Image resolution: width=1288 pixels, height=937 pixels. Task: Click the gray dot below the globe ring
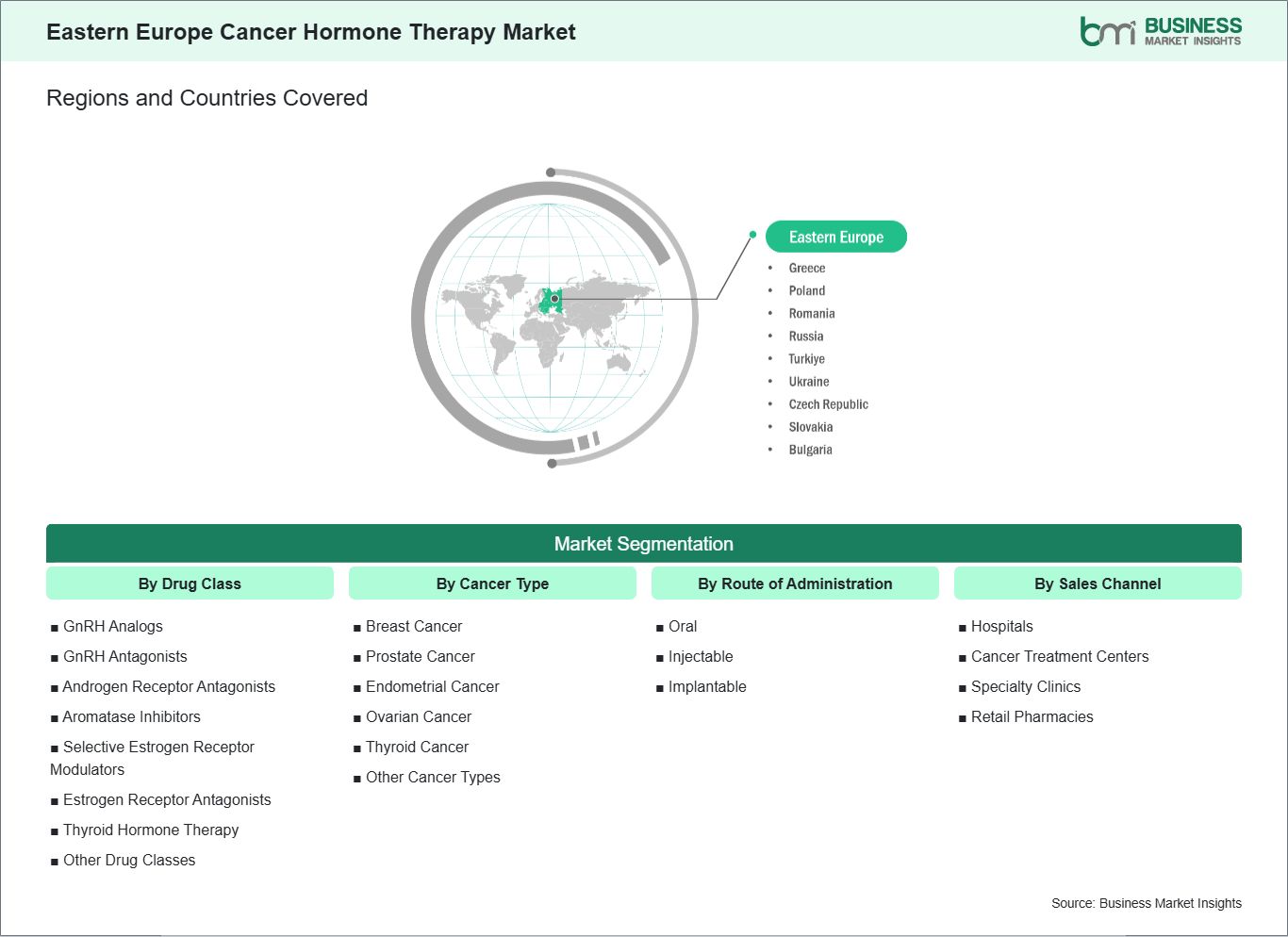coord(552,463)
